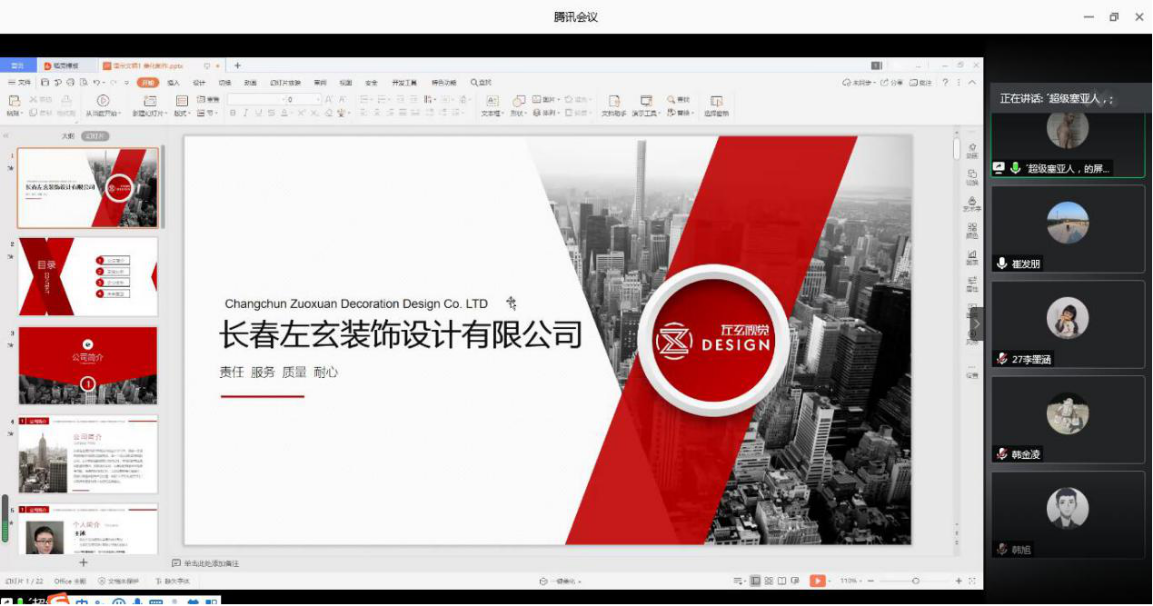Toggle the slides tab above the thumbnail pane
The height and width of the screenshot is (606, 1153).
click(95, 136)
